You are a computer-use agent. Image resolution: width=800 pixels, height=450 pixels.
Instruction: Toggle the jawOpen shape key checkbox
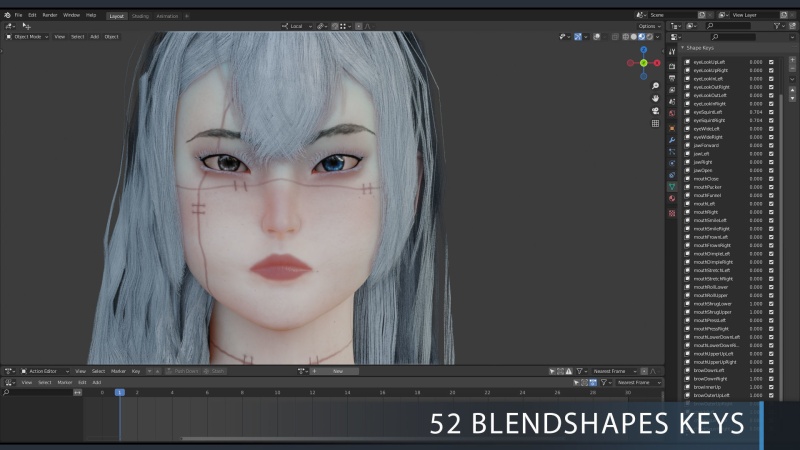coord(771,170)
